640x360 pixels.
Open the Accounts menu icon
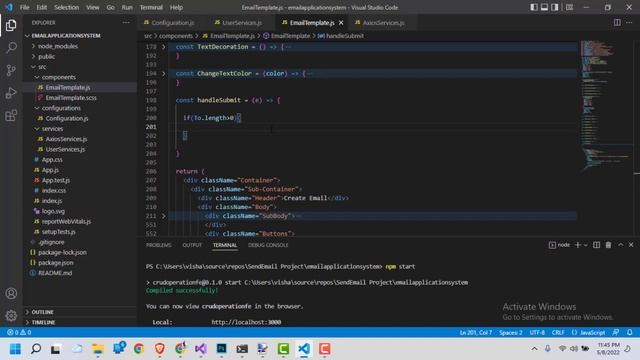click(11, 293)
